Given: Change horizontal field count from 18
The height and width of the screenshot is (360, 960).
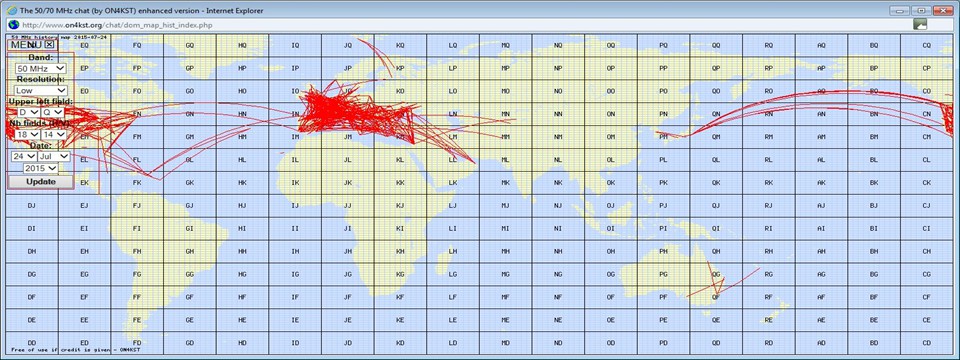Looking at the screenshot, I should (x=28, y=134).
